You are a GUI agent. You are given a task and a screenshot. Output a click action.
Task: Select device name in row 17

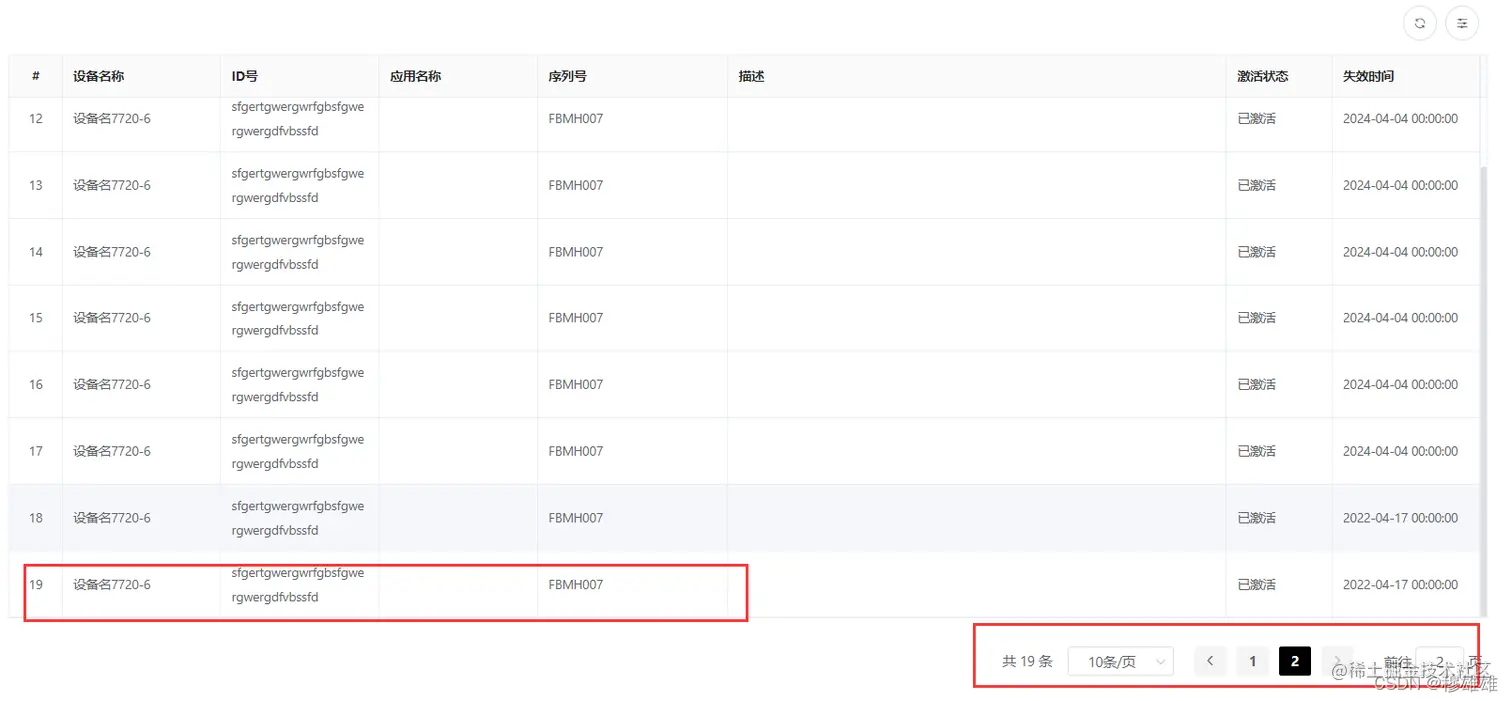coord(112,451)
